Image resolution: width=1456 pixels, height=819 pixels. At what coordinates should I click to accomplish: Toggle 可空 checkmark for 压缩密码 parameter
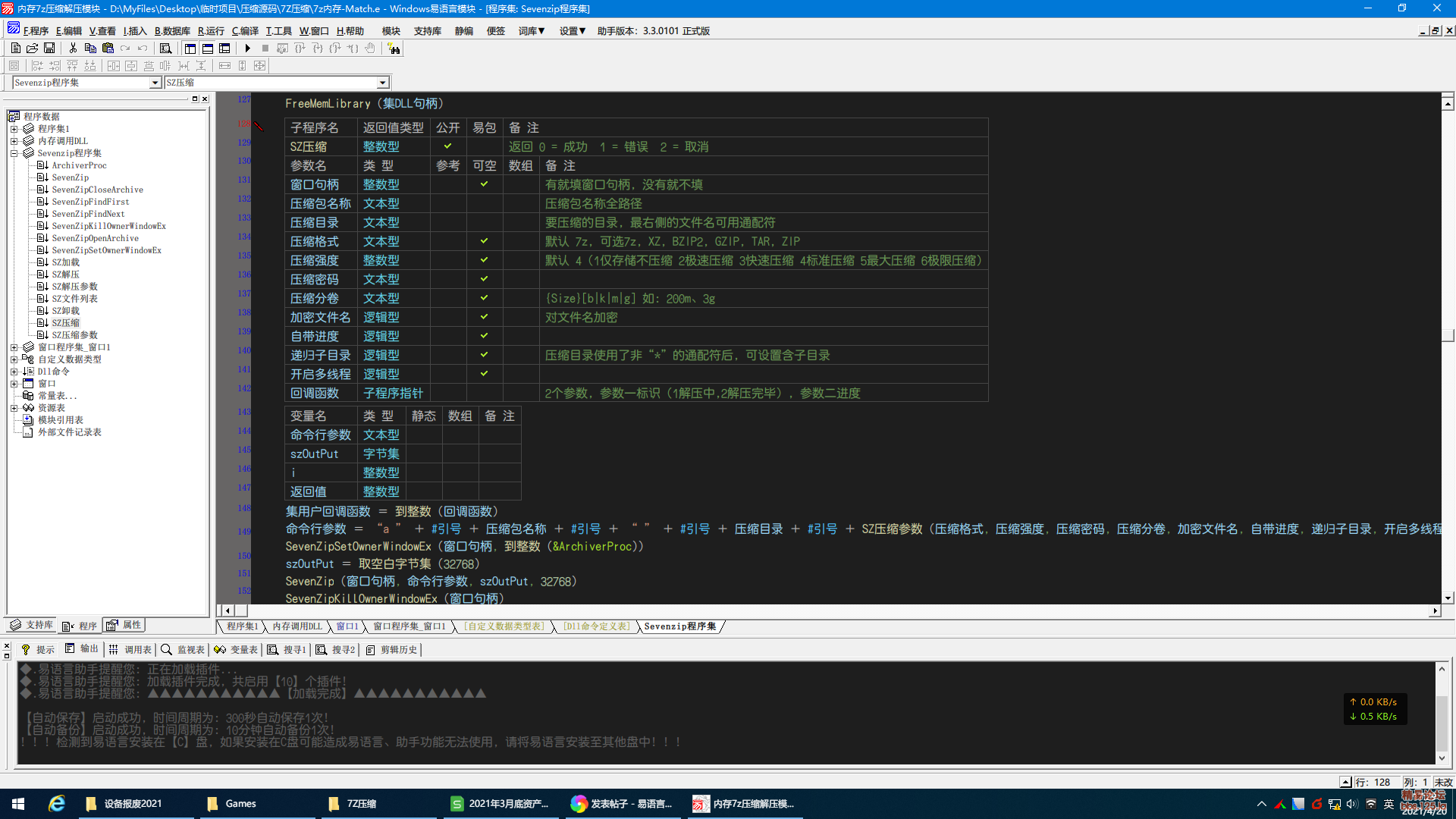coord(484,279)
